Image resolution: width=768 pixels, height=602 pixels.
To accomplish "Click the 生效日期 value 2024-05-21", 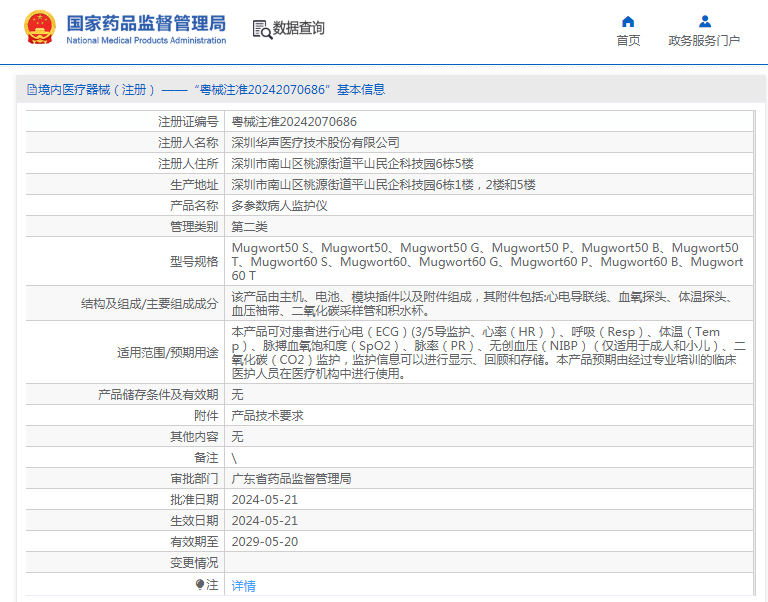I will [x=264, y=521].
